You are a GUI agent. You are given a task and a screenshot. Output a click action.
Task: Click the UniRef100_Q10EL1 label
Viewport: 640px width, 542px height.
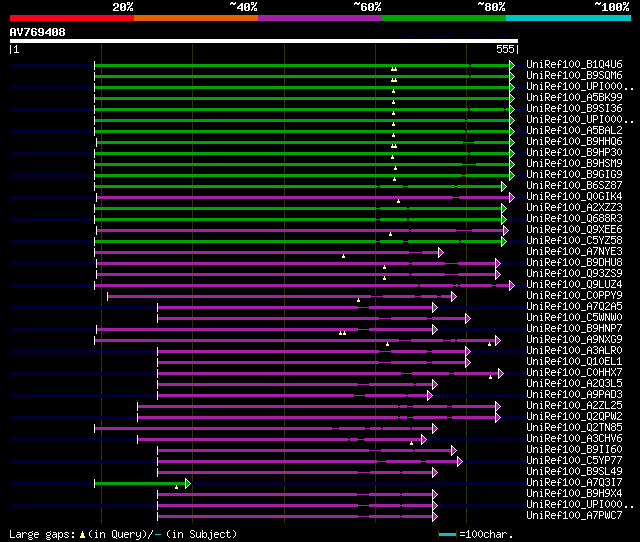574,362
